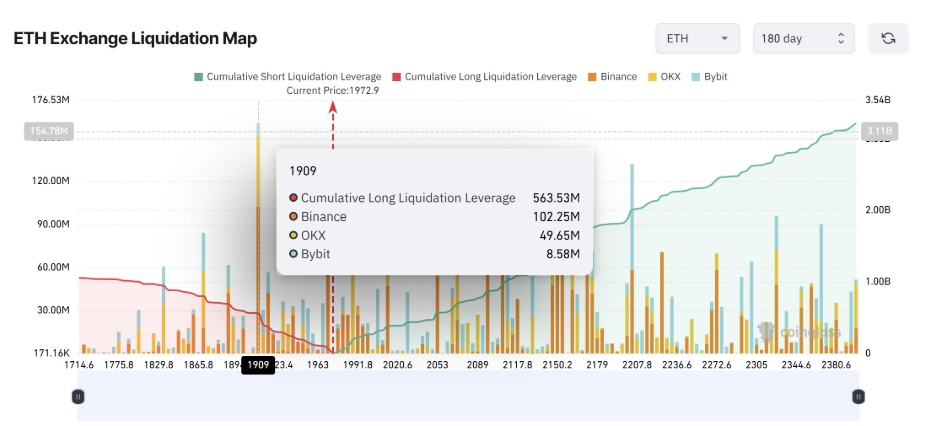Open the ETH coin dropdown
The image size is (927, 426).
(x=697, y=38)
